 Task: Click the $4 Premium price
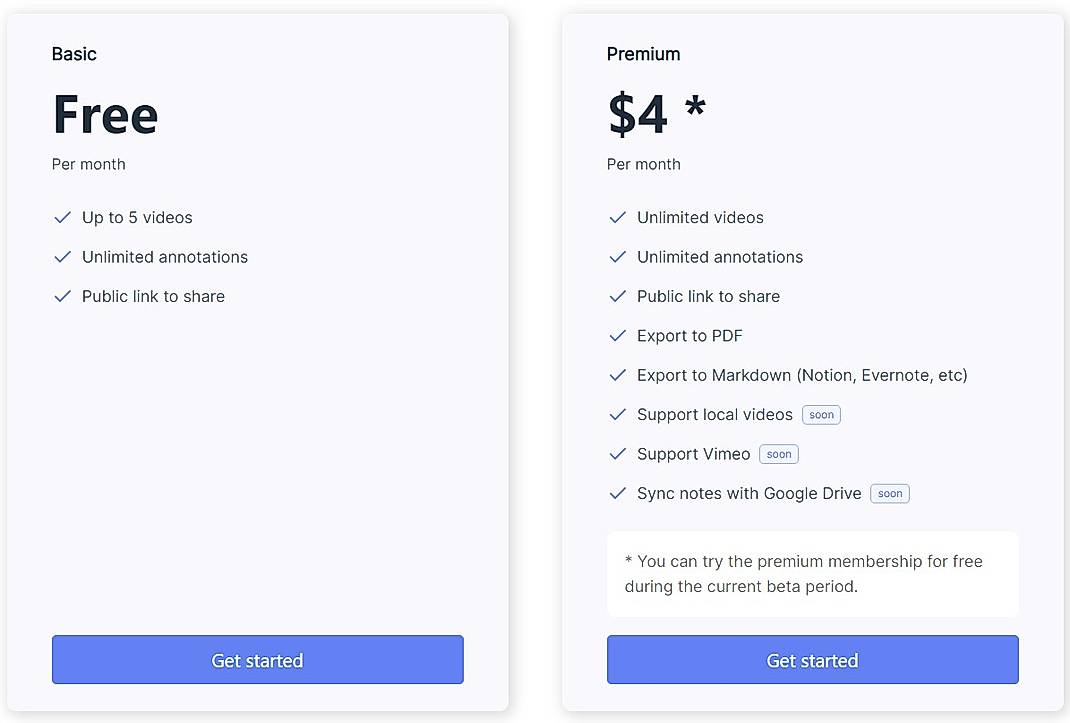pos(636,114)
